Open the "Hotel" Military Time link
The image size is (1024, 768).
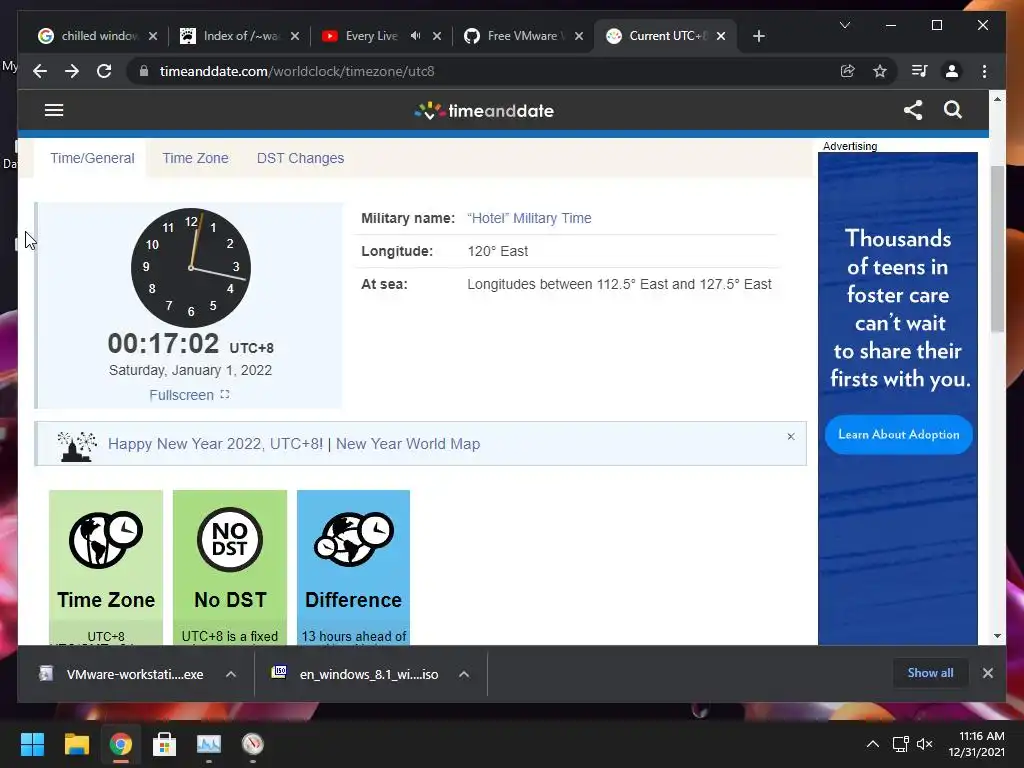pos(529,218)
